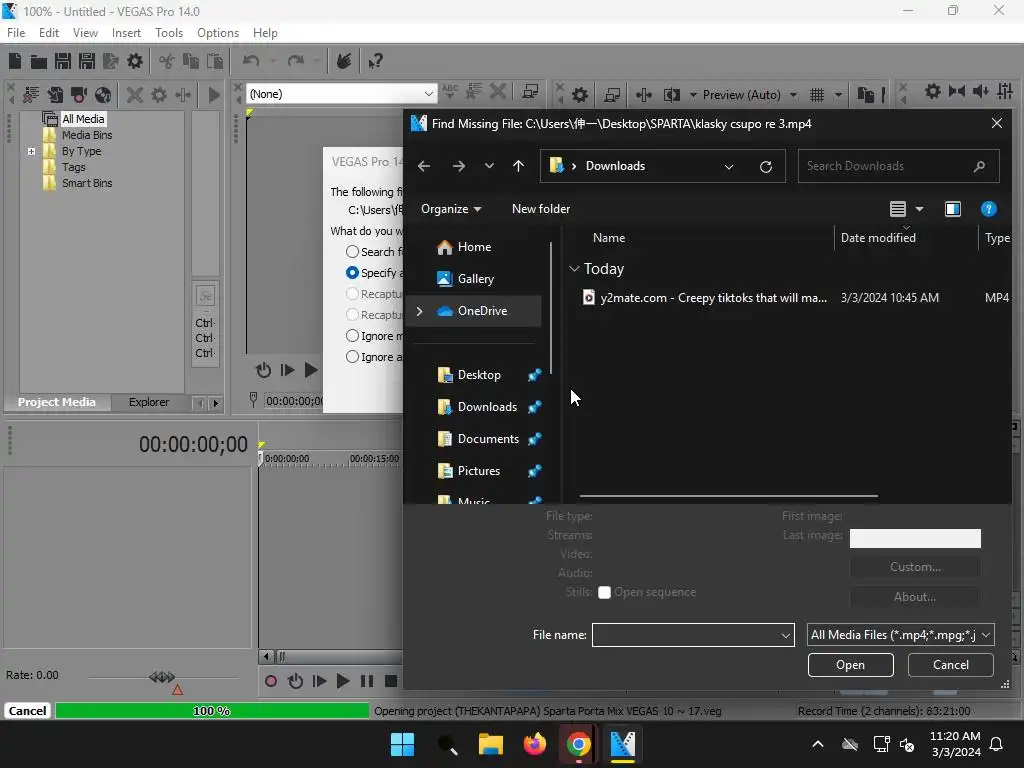Click the Open project folder icon
This screenshot has height=768, width=1024.
click(39, 61)
